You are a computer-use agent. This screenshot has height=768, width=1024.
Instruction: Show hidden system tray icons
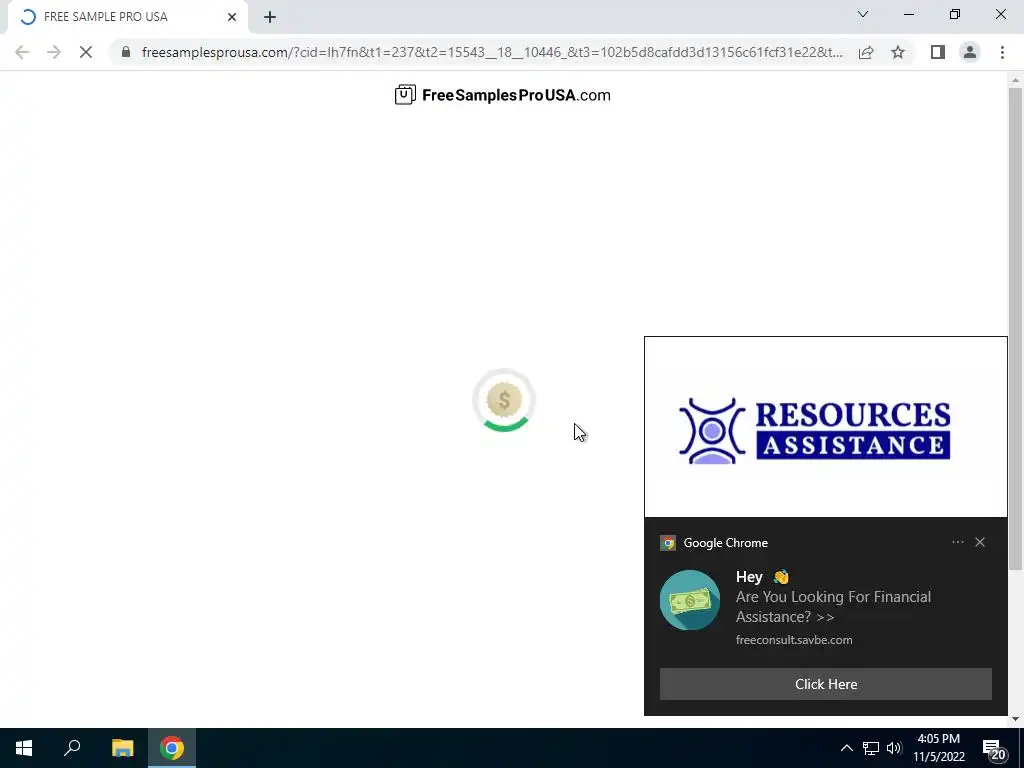(846, 748)
